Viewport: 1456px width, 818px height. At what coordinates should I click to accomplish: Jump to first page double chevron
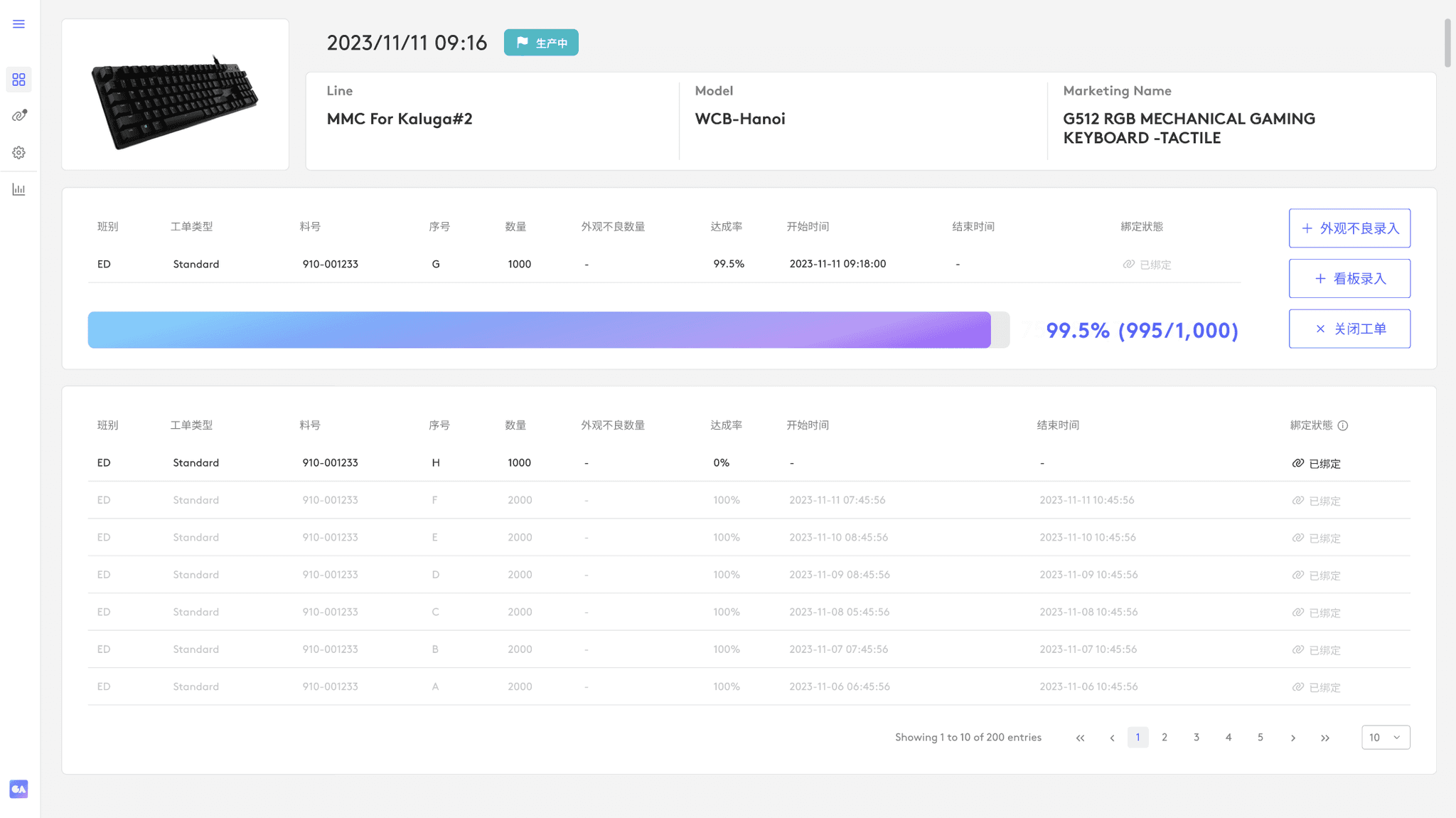1080,738
